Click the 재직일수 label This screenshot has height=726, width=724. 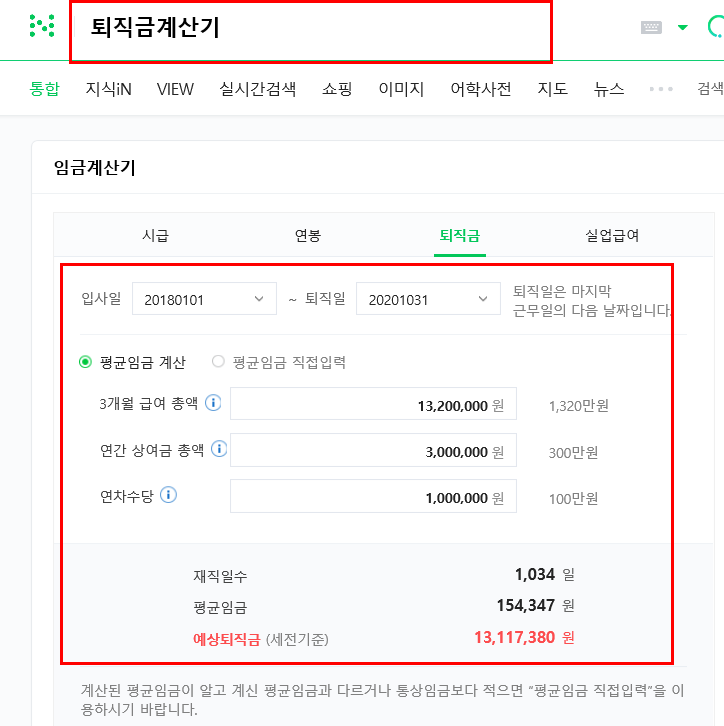point(220,576)
